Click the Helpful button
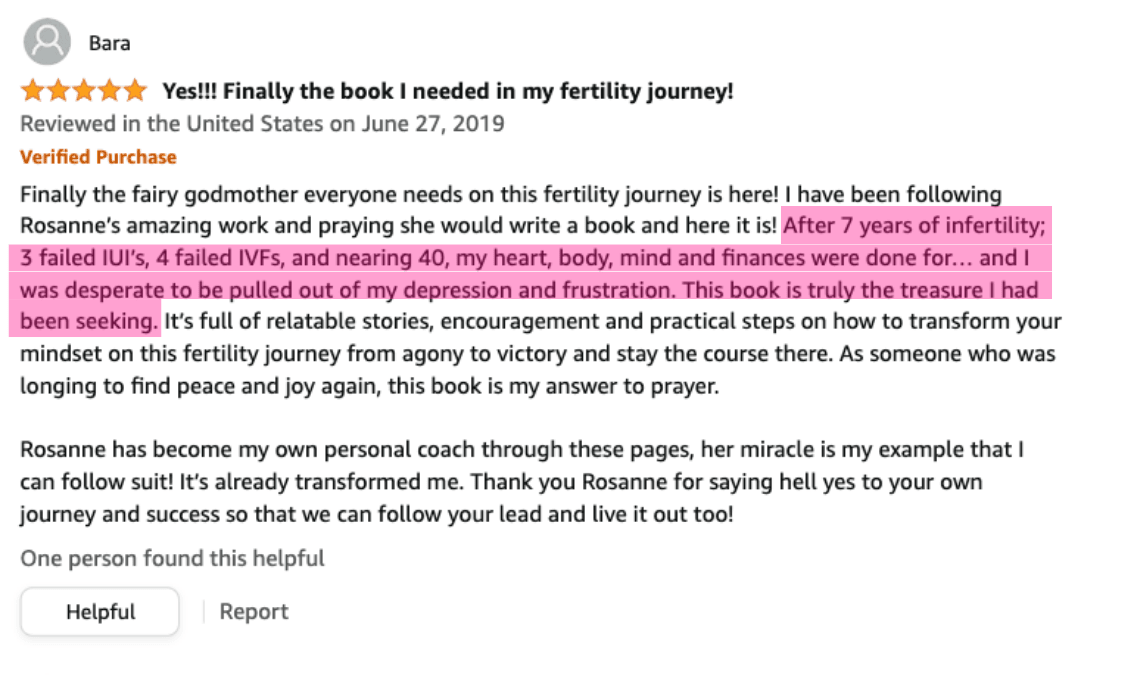 (x=100, y=611)
